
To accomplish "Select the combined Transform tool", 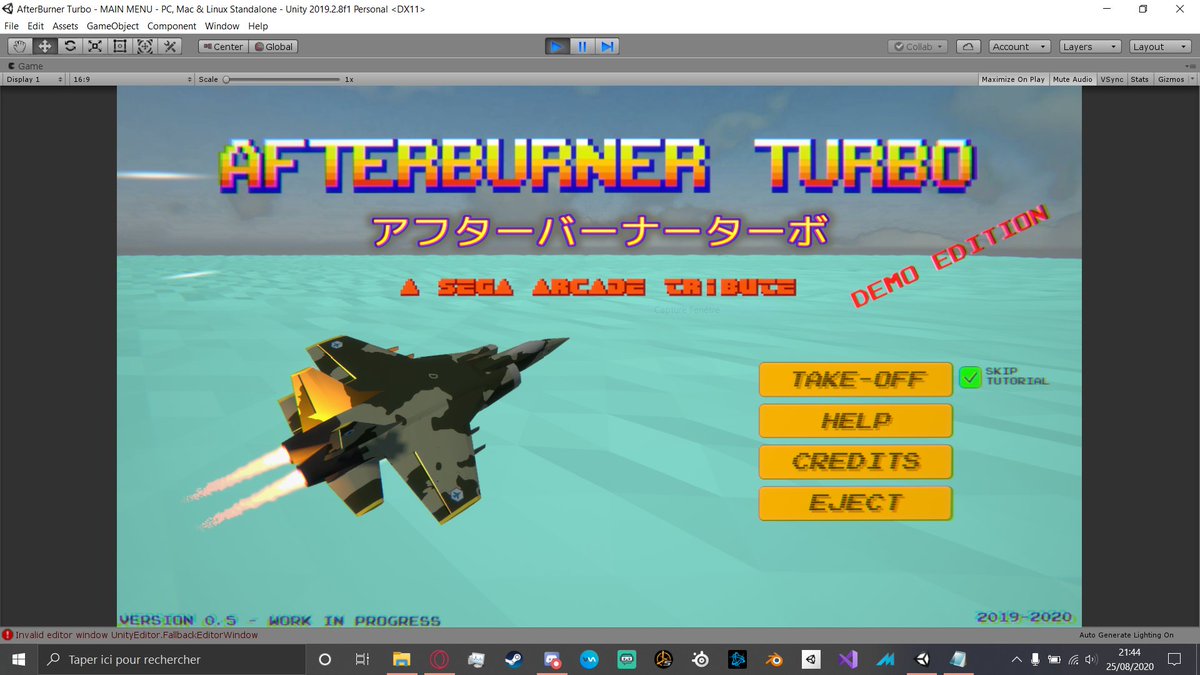I will point(145,46).
